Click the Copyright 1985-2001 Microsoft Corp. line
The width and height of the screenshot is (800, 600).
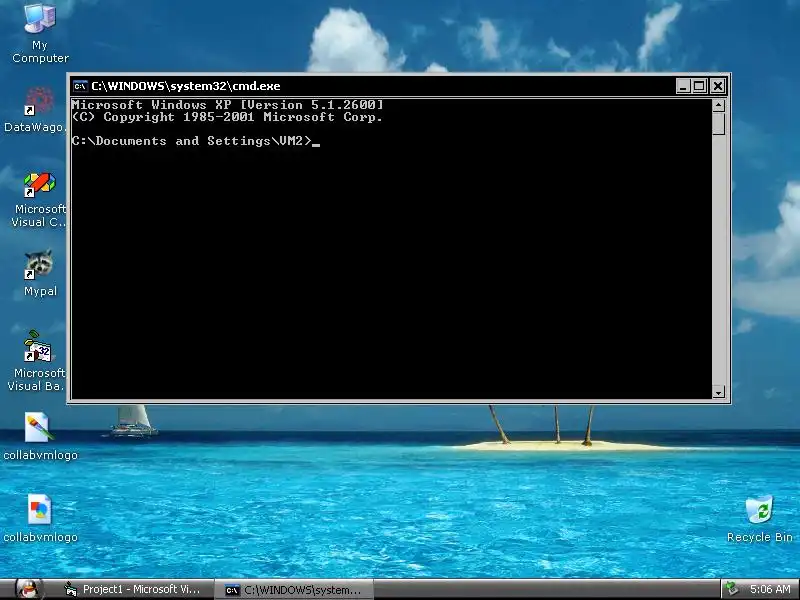point(227,117)
